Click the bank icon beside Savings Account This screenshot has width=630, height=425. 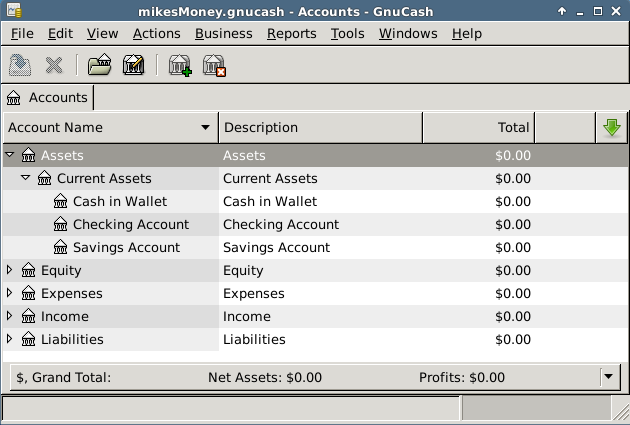[x=60, y=247]
